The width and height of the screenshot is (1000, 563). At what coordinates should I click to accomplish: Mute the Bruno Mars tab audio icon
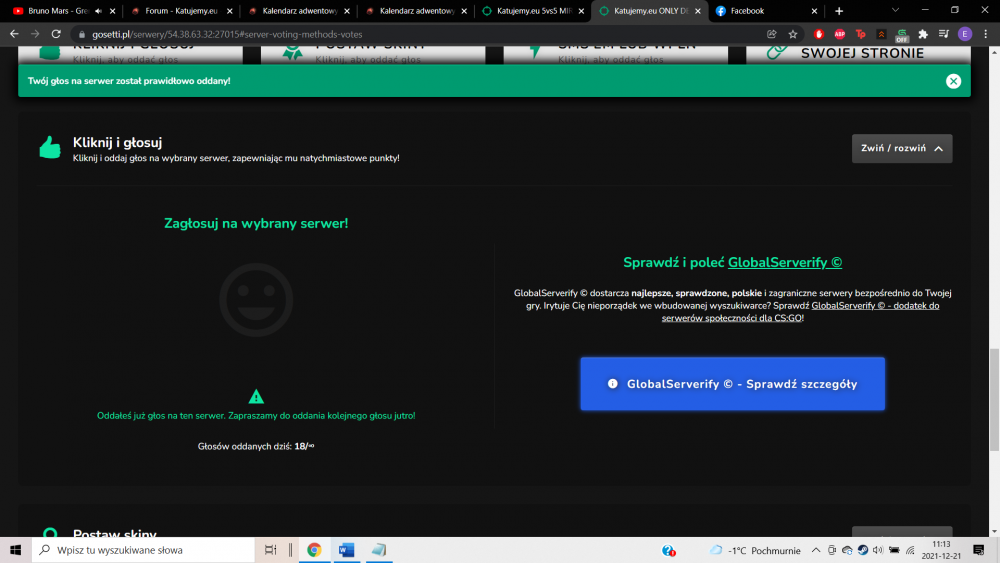point(98,11)
